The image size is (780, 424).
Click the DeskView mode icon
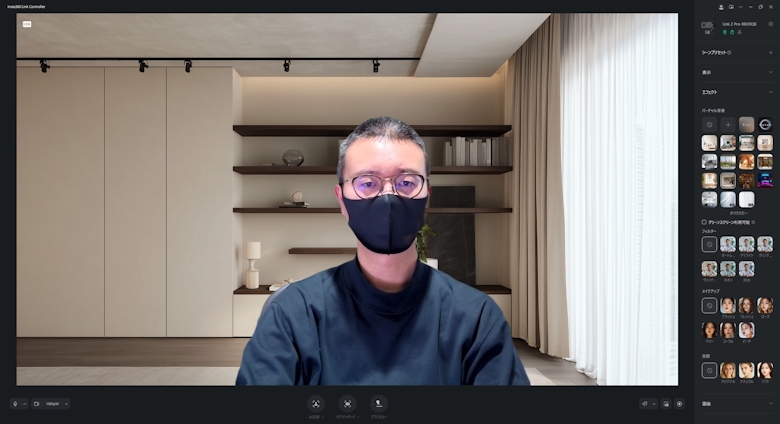click(x=379, y=403)
